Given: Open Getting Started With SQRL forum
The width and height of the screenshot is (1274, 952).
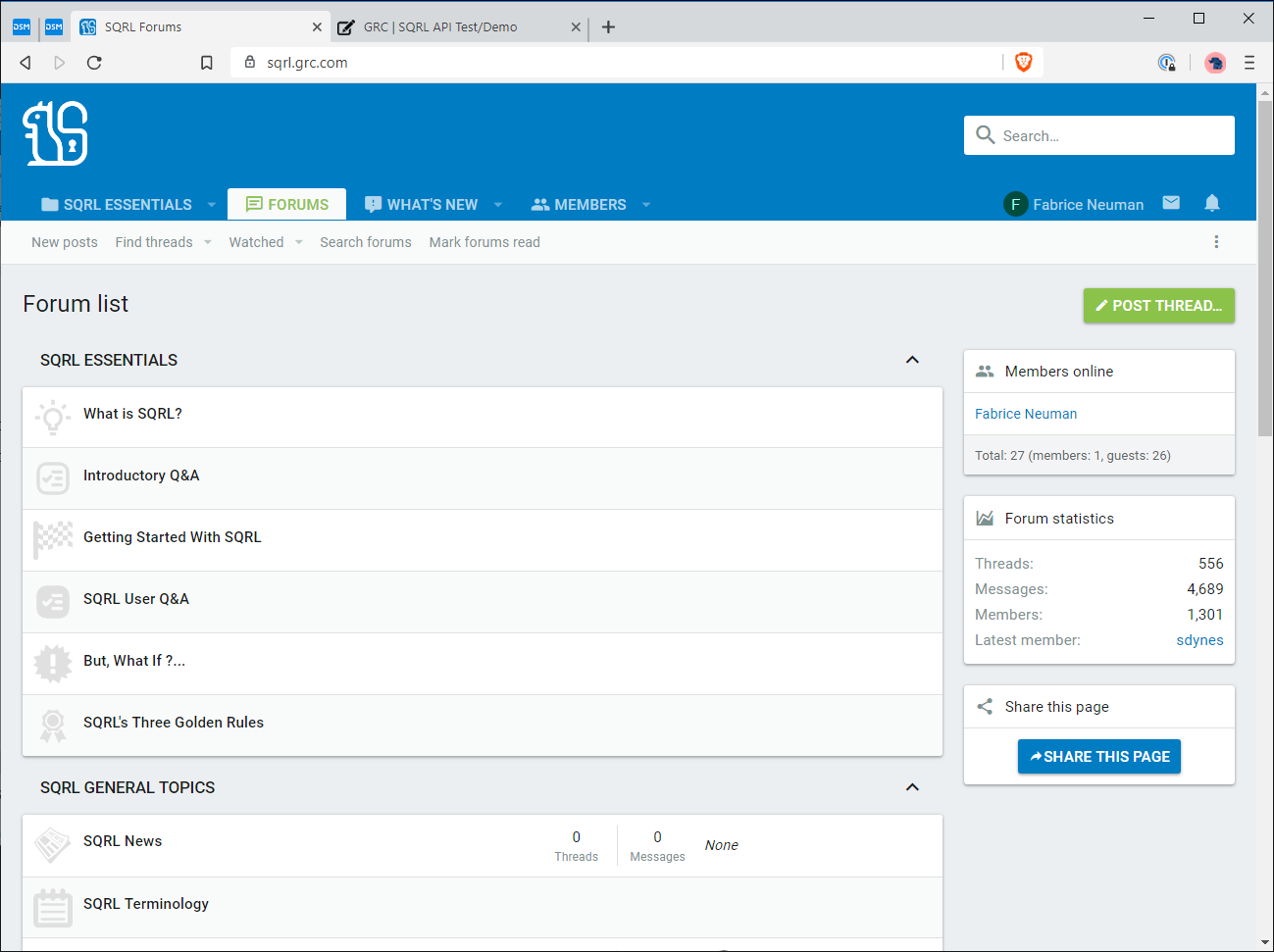Looking at the screenshot, I should [x=173, y=537].
